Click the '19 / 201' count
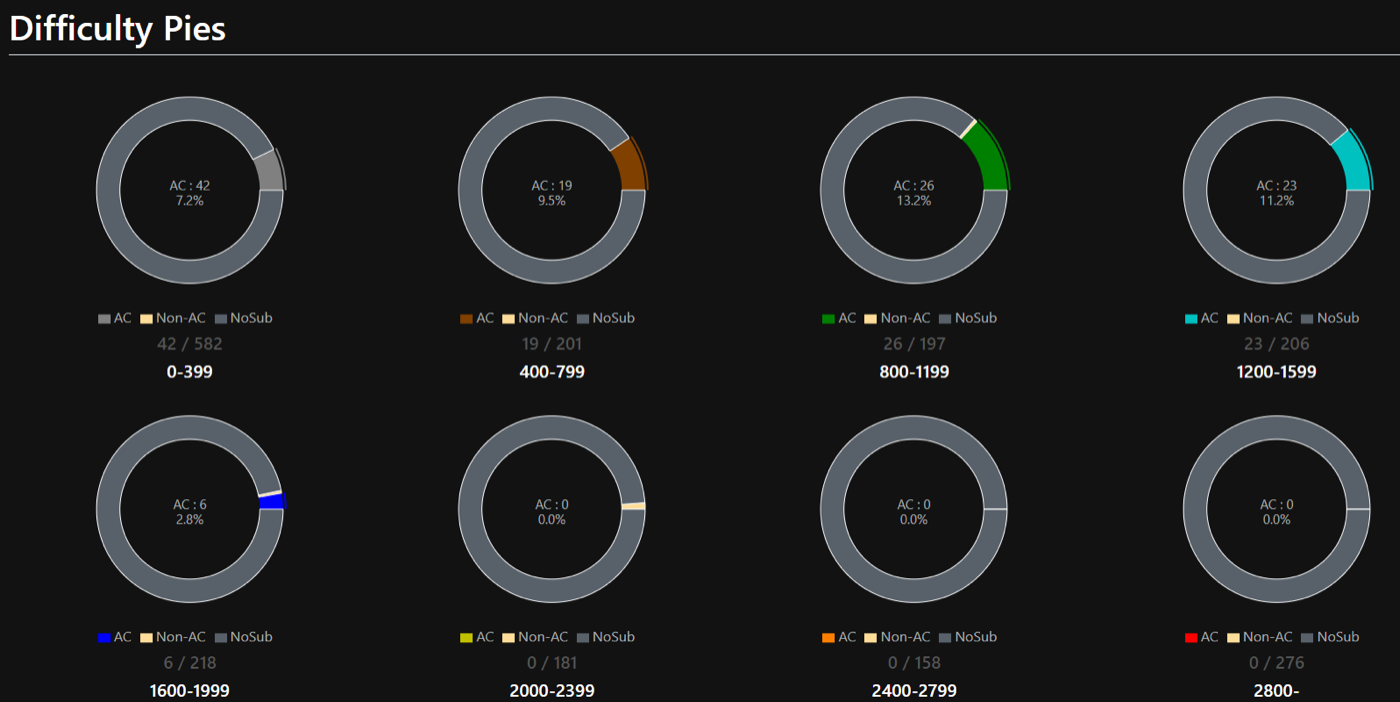The height and width of the screenshot is (702, 1400). click(x=552, y=344)
